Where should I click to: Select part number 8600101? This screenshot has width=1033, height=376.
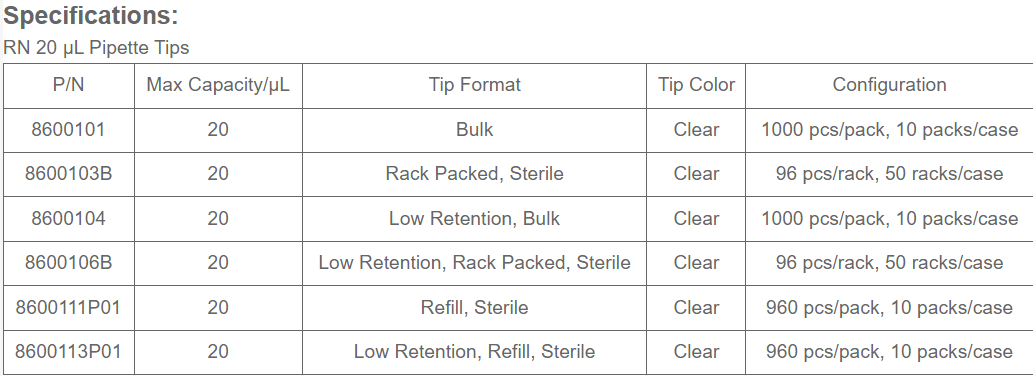(x=69, y=130)
